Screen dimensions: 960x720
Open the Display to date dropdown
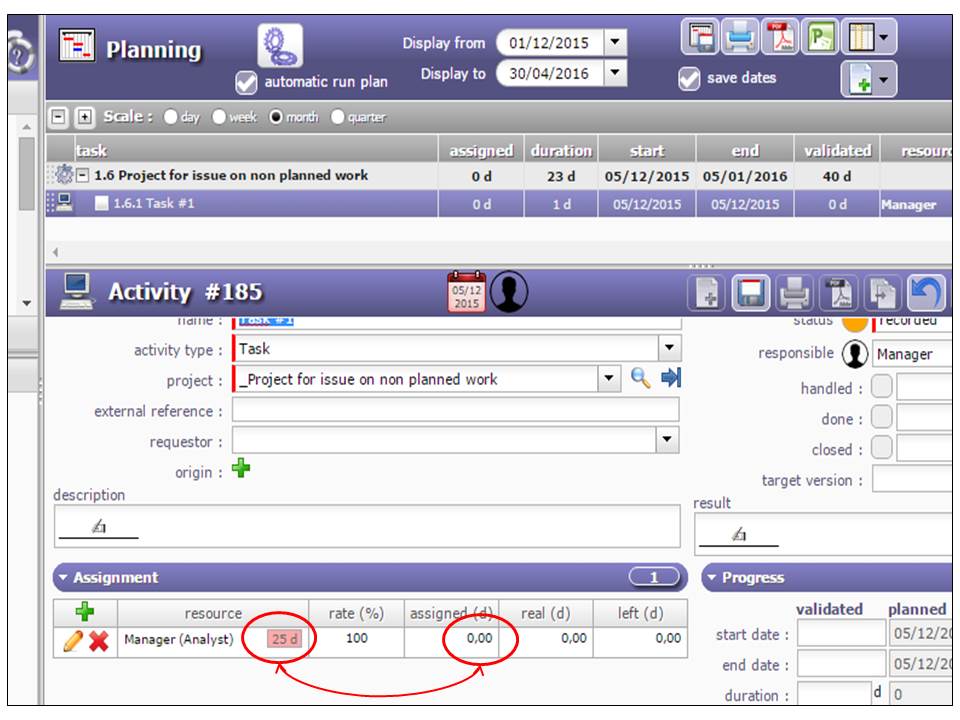pyautogui.click(x=615, y=73)
